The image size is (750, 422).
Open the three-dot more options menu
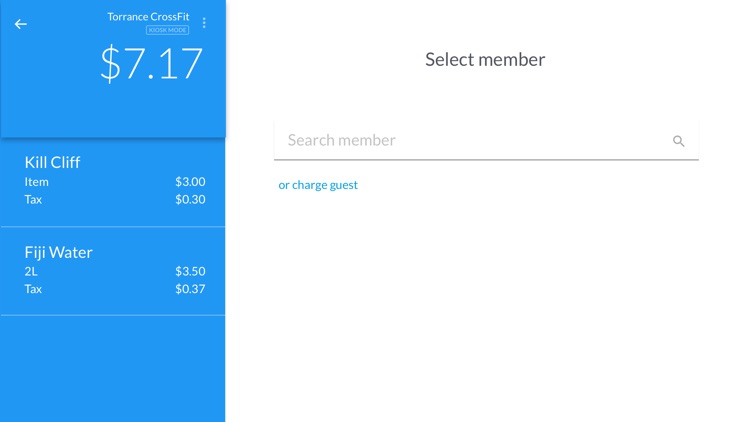point(204,23)
